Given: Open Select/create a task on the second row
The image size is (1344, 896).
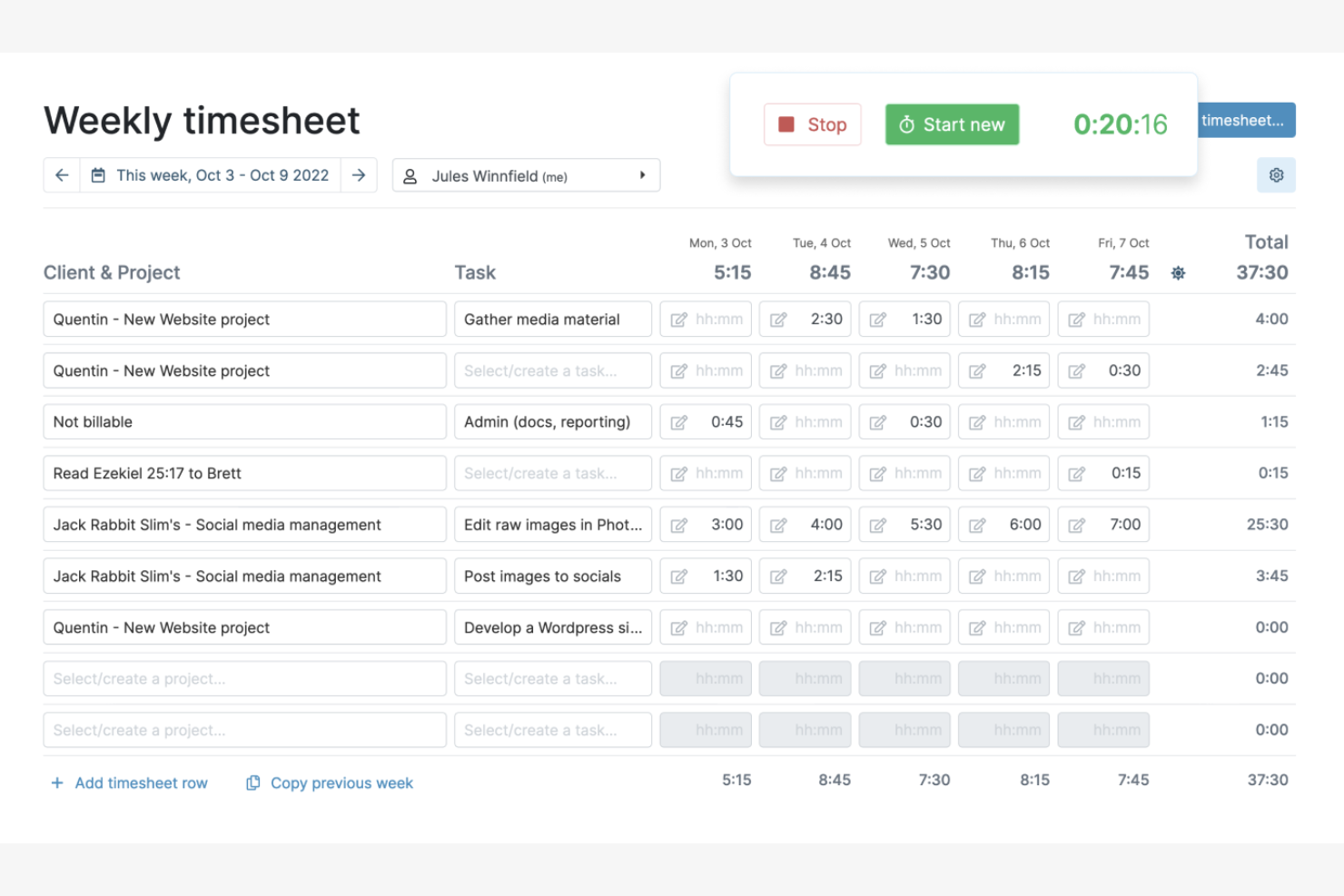Looking at the screenshot, I should click(552, 370).
